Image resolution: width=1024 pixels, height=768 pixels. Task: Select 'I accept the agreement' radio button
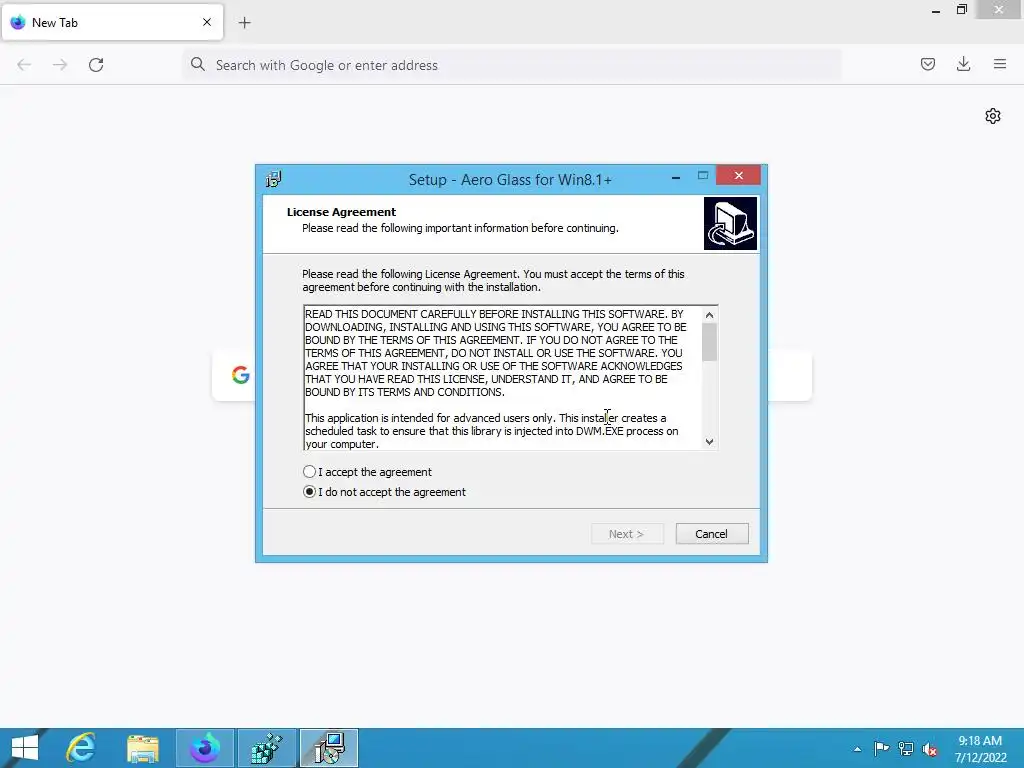click(x=310, y=472)
